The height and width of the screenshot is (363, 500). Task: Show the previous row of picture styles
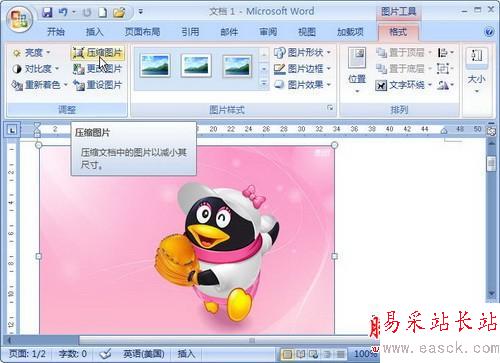[x=264, y=54]
